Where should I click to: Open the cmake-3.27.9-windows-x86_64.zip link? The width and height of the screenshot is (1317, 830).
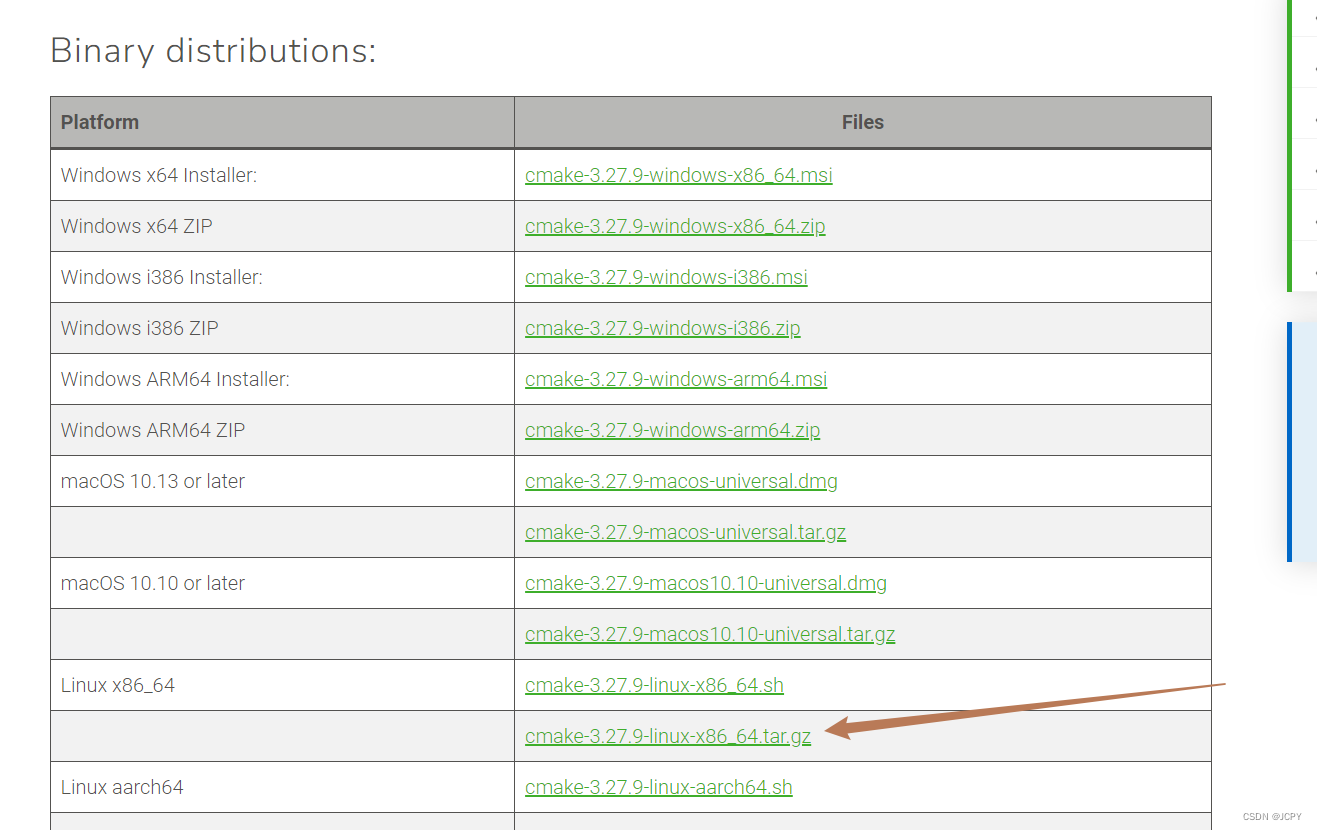(x=675, y=226)
